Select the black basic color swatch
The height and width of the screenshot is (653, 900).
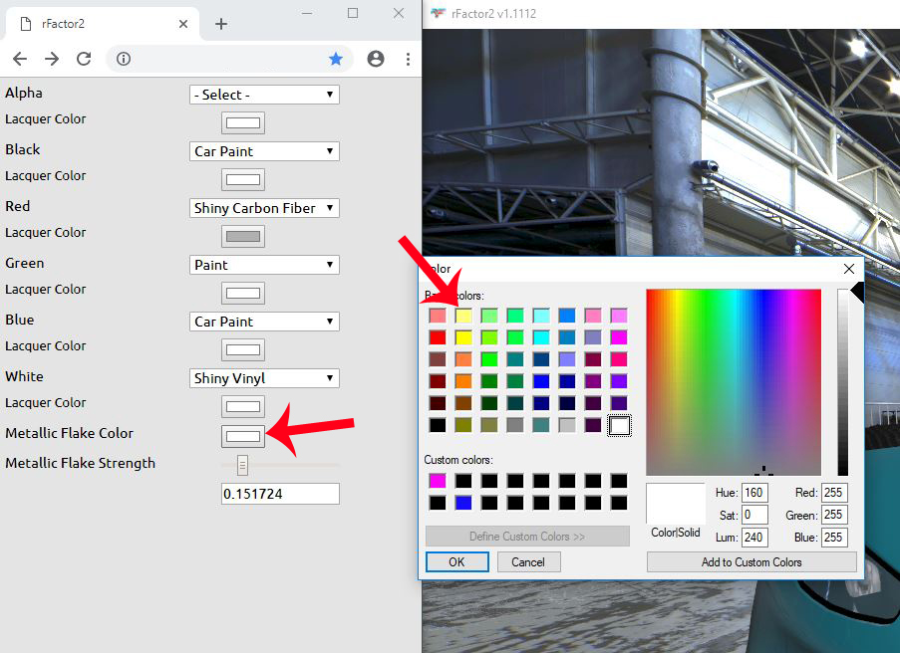[x=437, y=425]
